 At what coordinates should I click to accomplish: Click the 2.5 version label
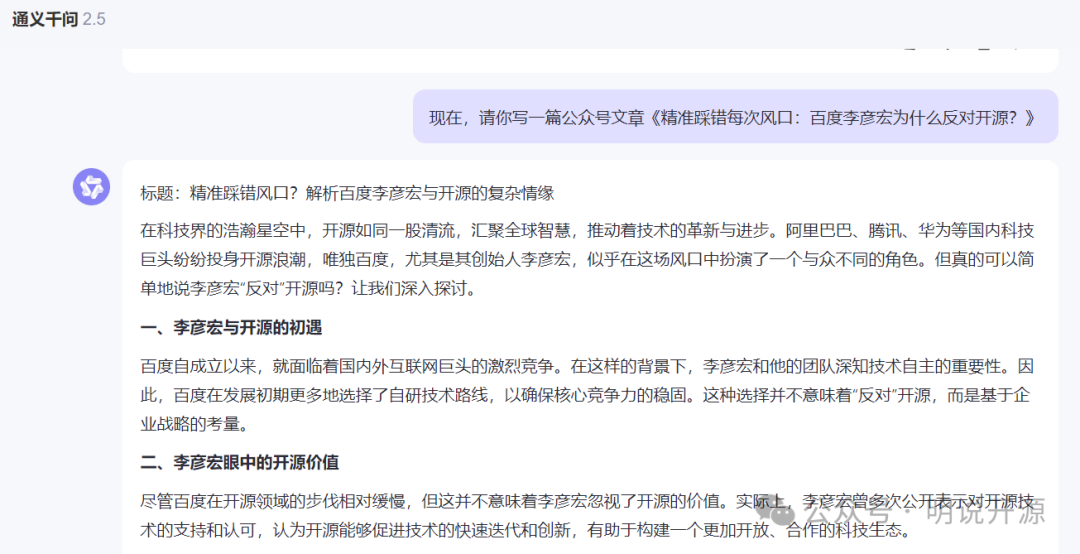coord(94,19)
